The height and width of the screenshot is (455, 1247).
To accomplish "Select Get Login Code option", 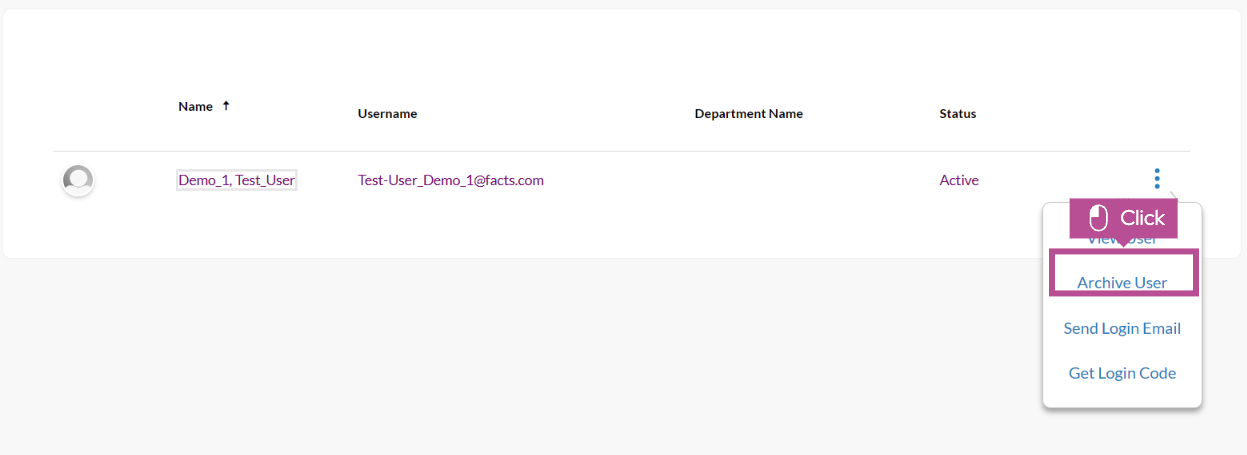I will click(x=1122, y=373).
